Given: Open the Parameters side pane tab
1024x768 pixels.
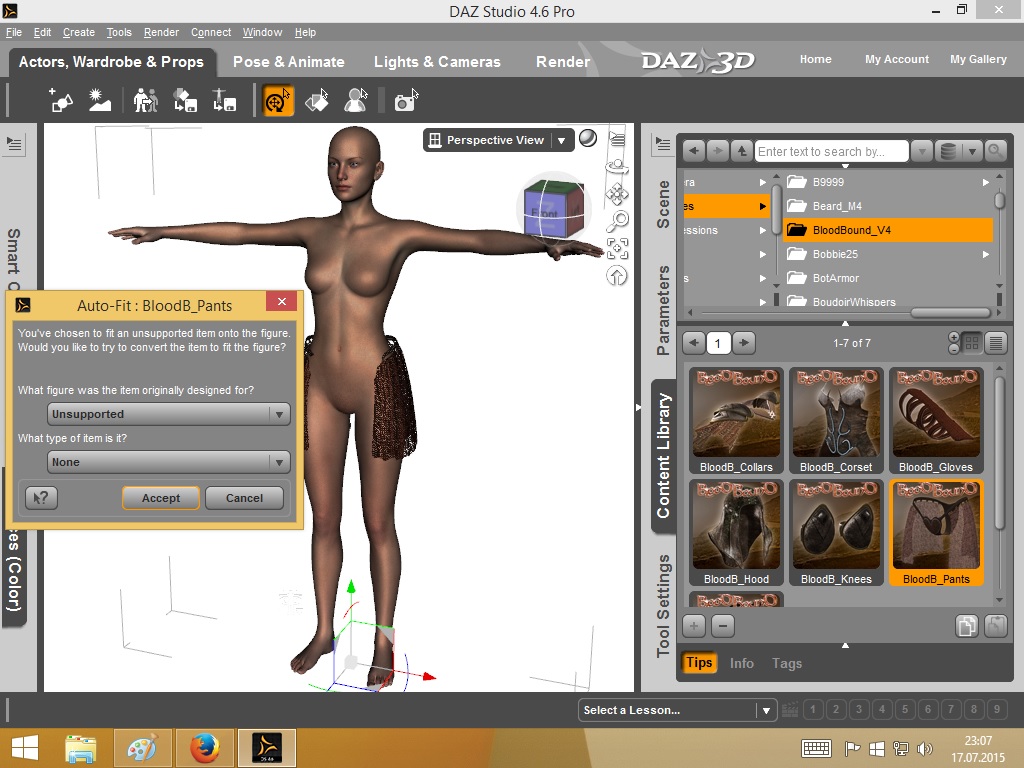Looking at the screenshot, I should (663, 310).
